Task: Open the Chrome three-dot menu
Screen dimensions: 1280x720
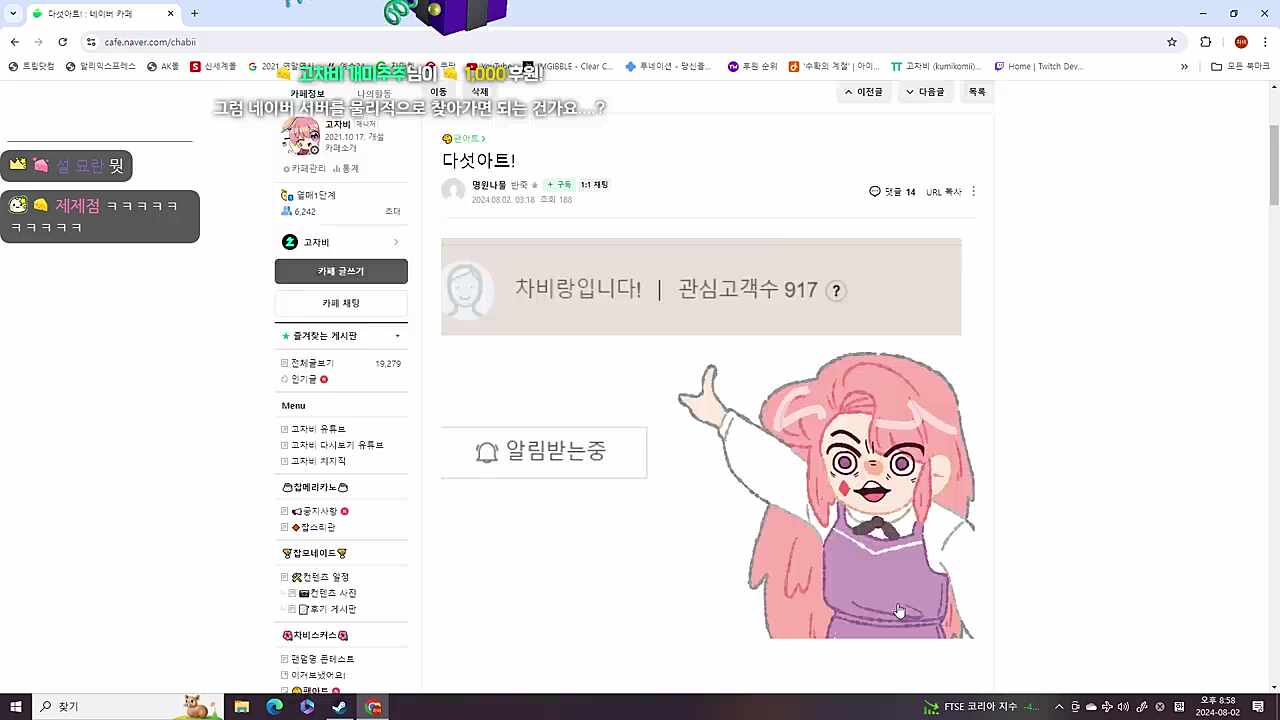Action: pyautogui.click(x=1265, y=42)
